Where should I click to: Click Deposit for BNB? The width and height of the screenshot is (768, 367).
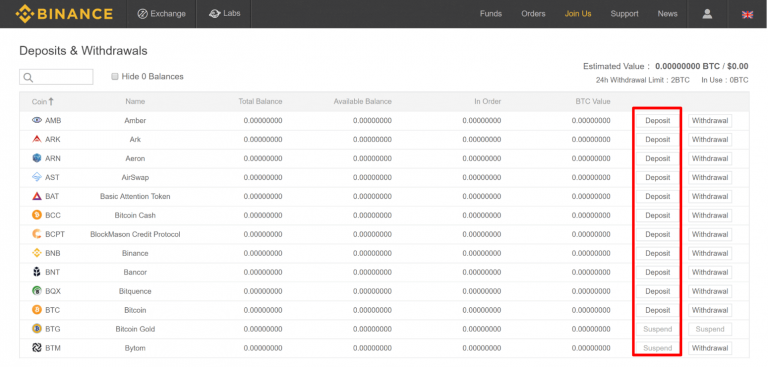657,253
